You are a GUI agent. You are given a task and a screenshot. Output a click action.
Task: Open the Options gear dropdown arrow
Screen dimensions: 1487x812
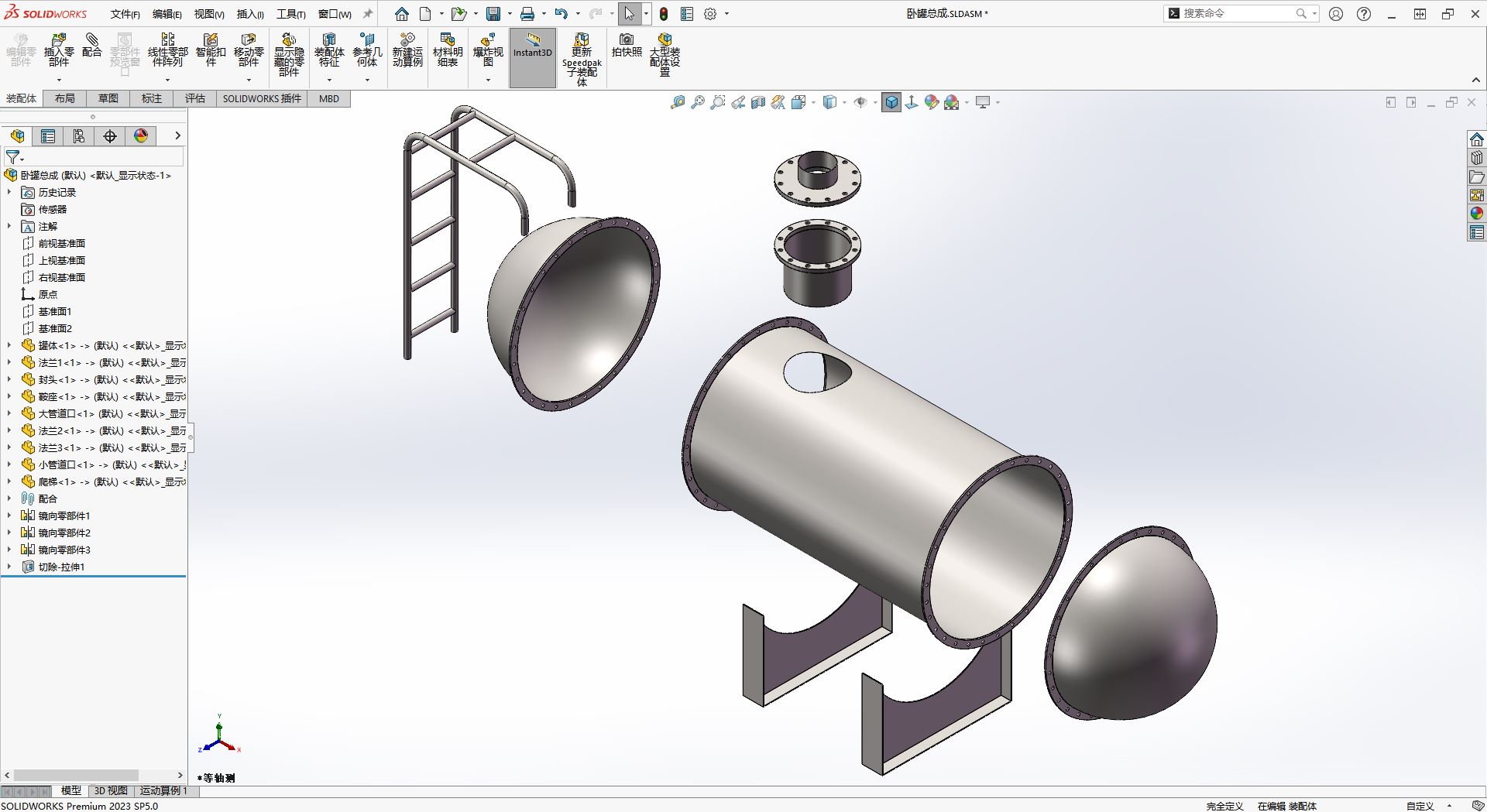pyautogui.click(x=726, y=14)
